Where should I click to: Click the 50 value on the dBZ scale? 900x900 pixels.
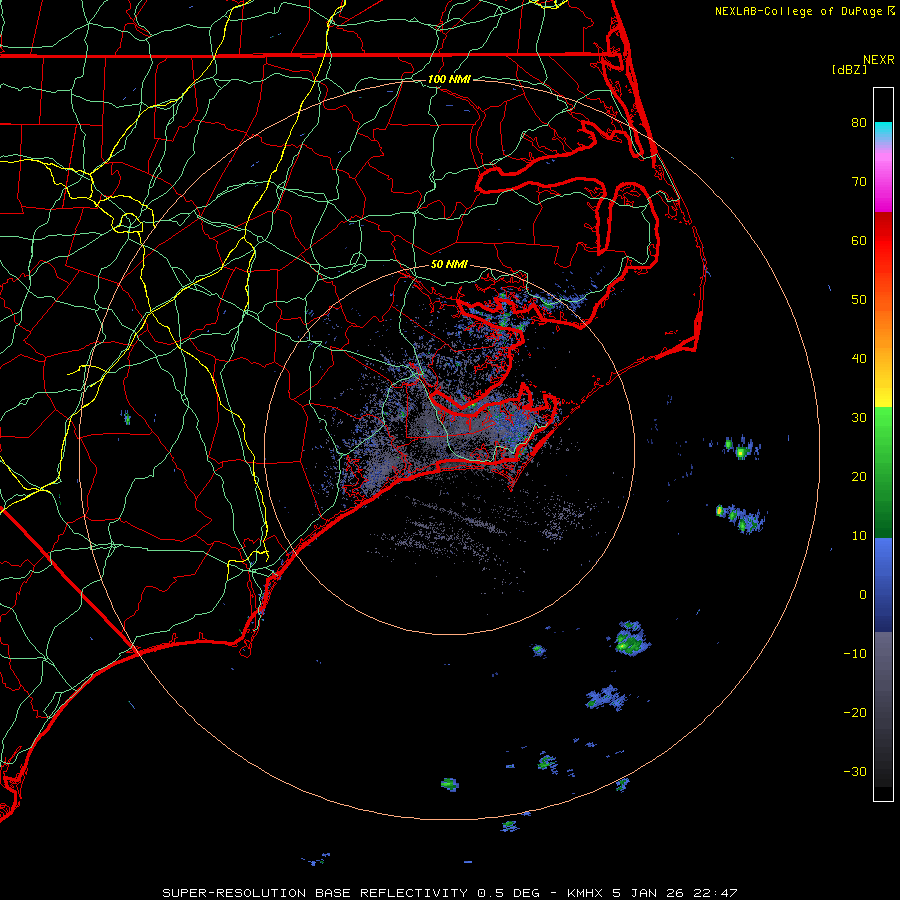tap(859, 300)
